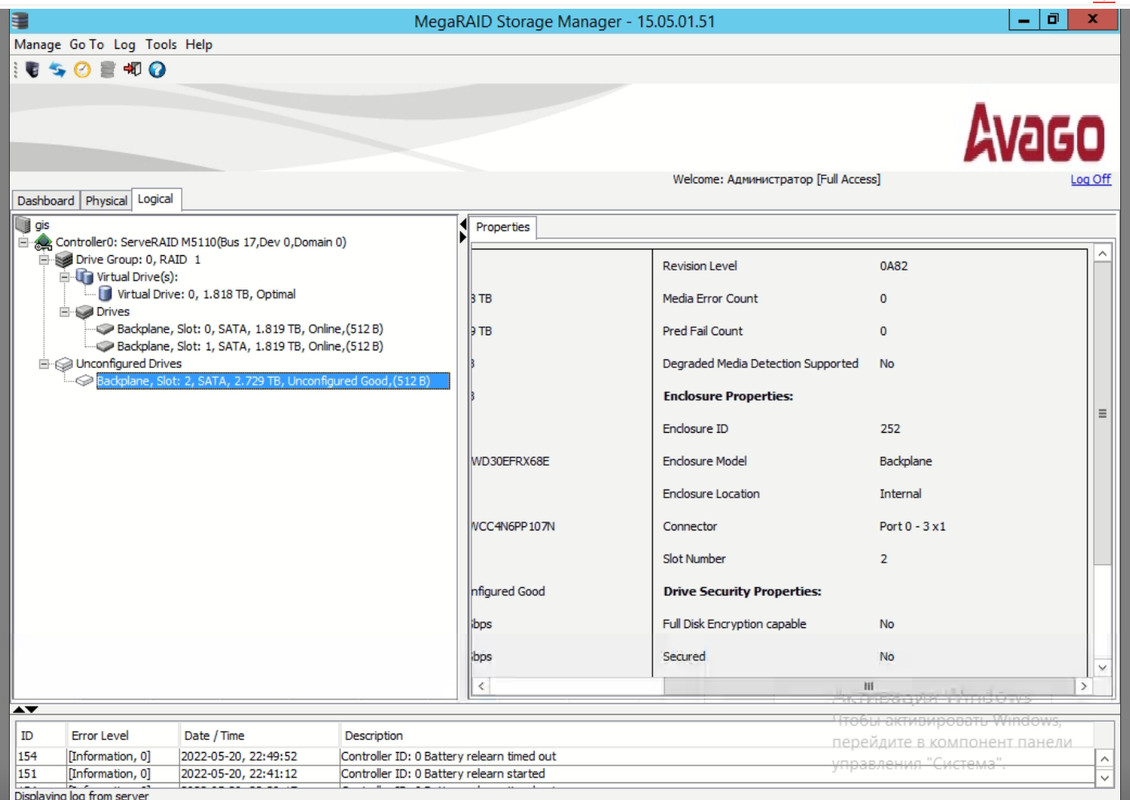This screenshot has height=800, width=1130.
Task: Switch to the Physical tab
Action: pyautogui.click(x=106, y=200)
